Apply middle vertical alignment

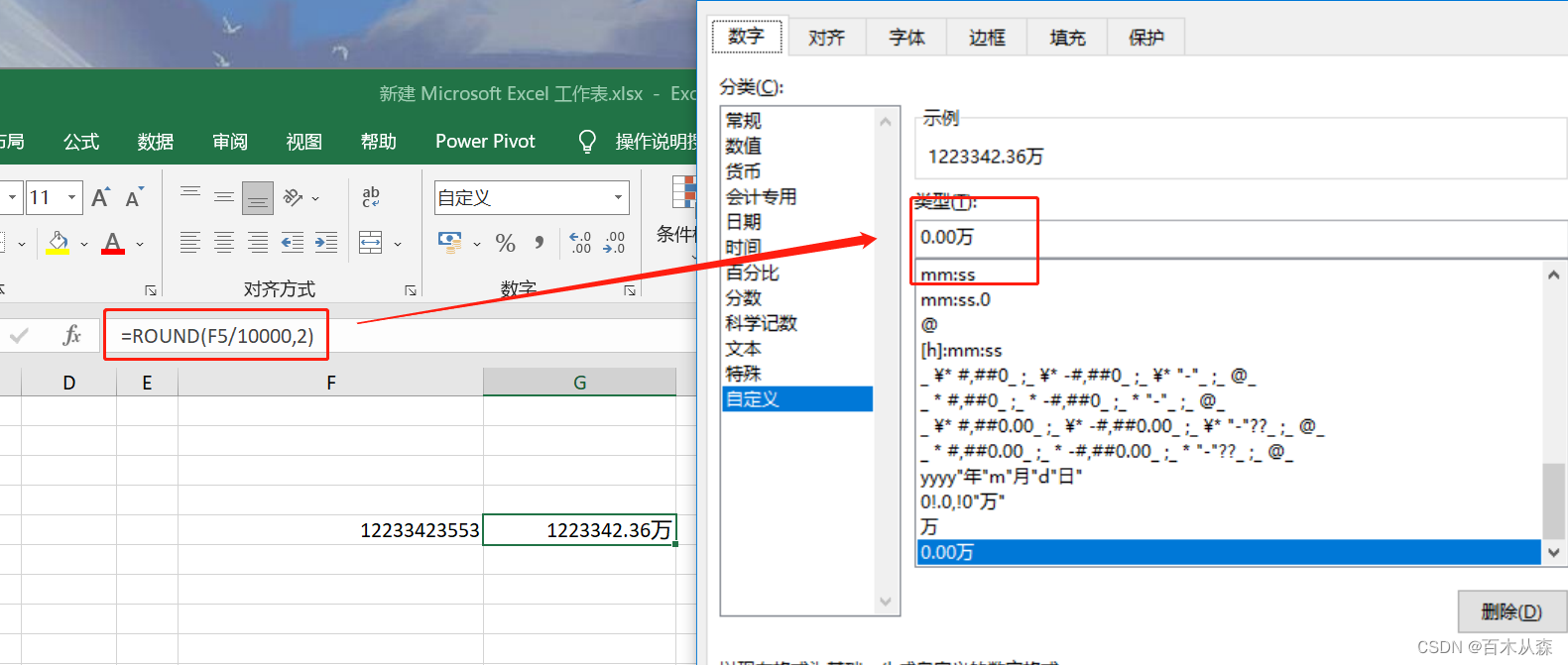tap(224, 197)
